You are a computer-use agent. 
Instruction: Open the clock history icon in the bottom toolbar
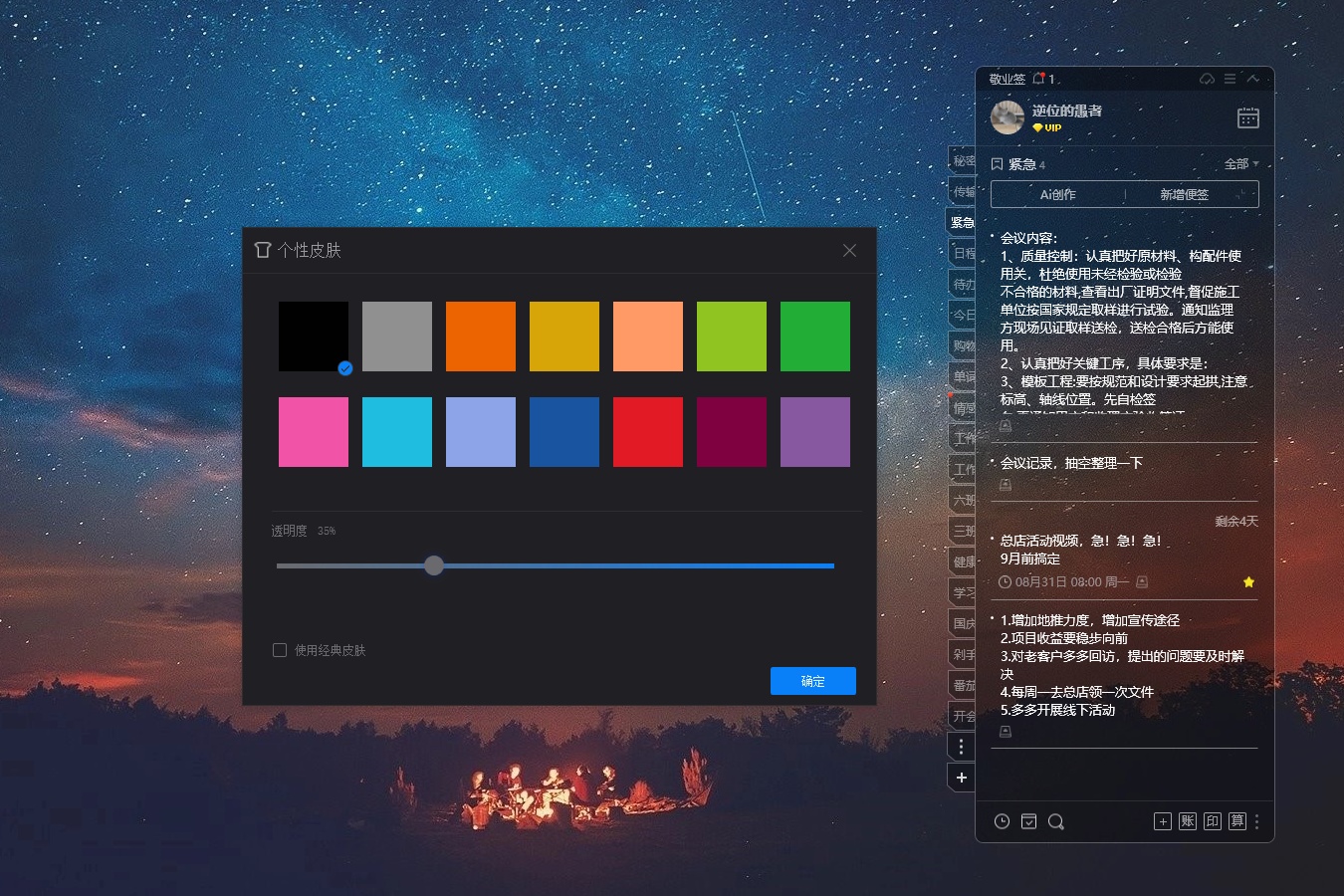click(1002, 821)
